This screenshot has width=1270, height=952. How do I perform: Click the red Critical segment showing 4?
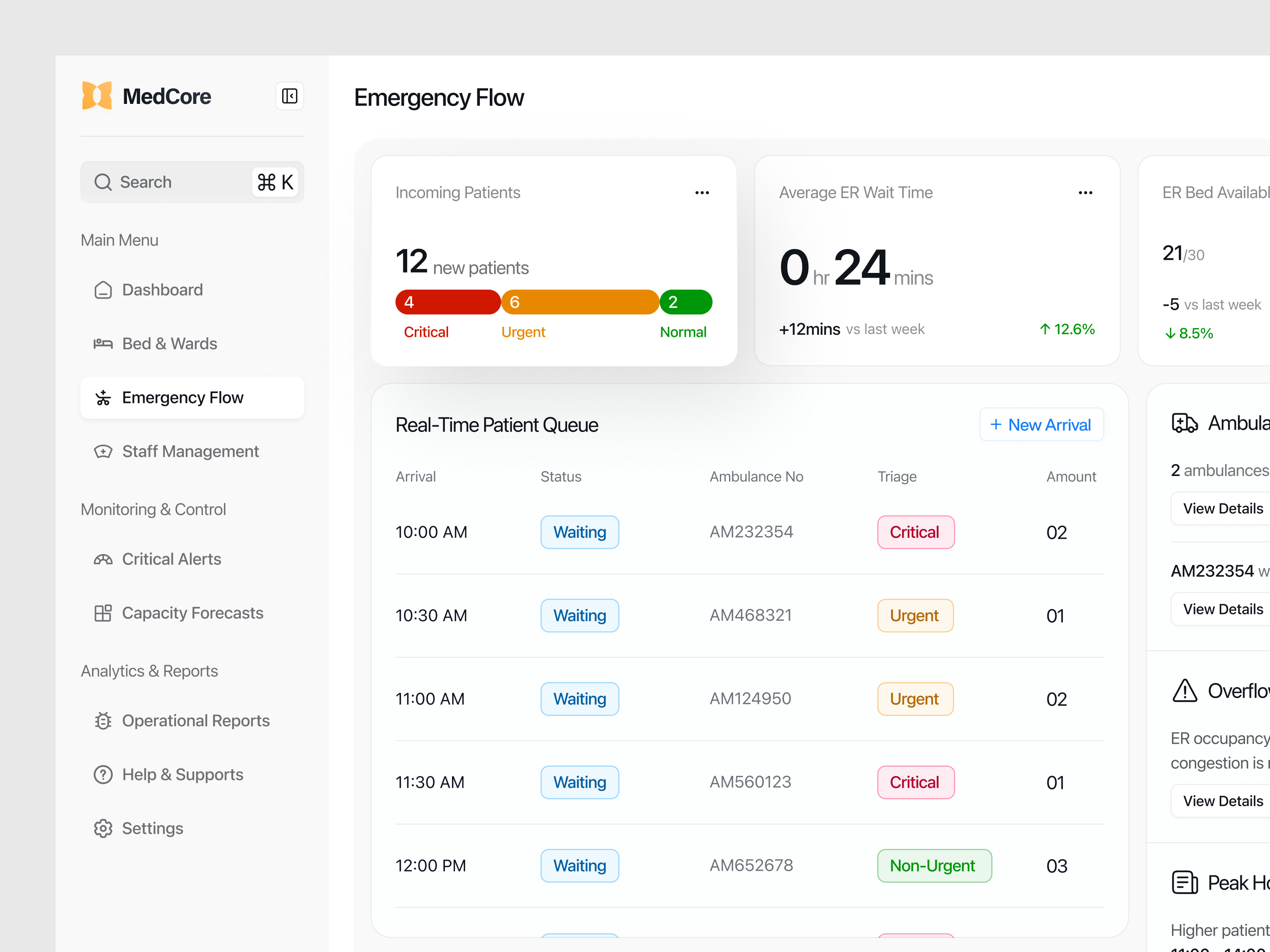(448, 302)
